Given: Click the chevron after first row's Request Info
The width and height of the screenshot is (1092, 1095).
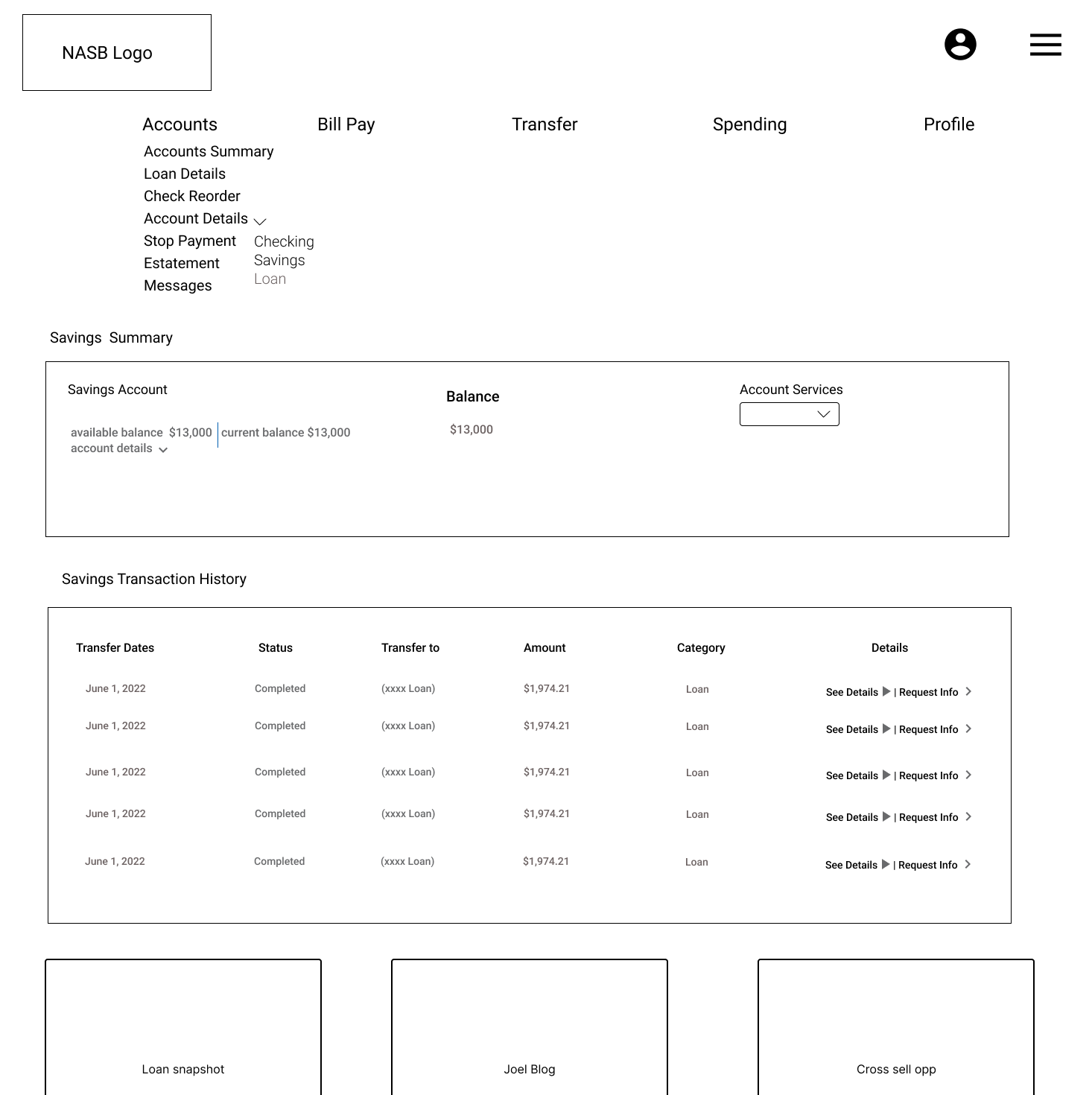Looking at the screenshot, I should [x=968, y=691].
